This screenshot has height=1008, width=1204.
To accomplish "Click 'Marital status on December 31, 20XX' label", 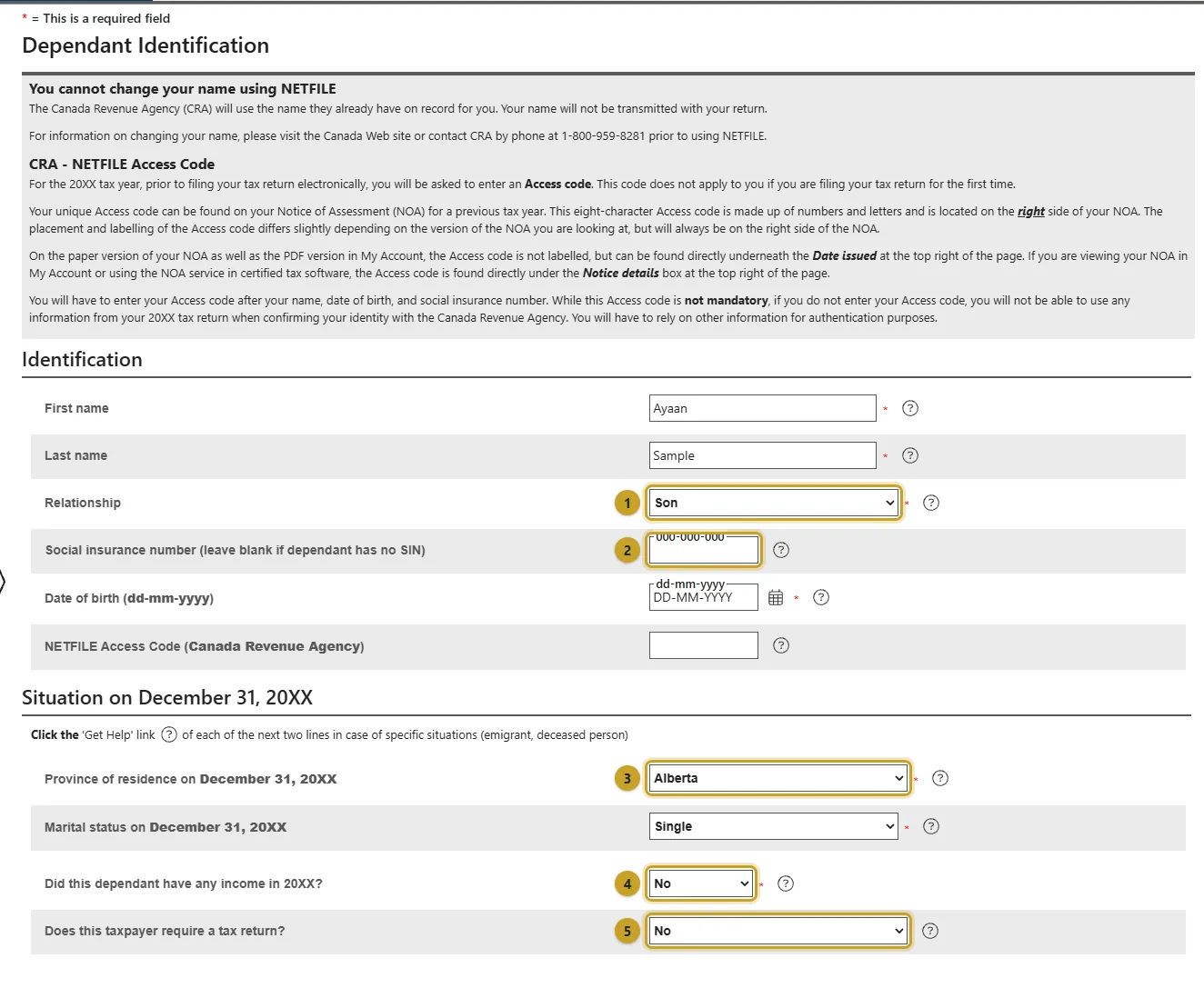I will click(x=166, y=827).
